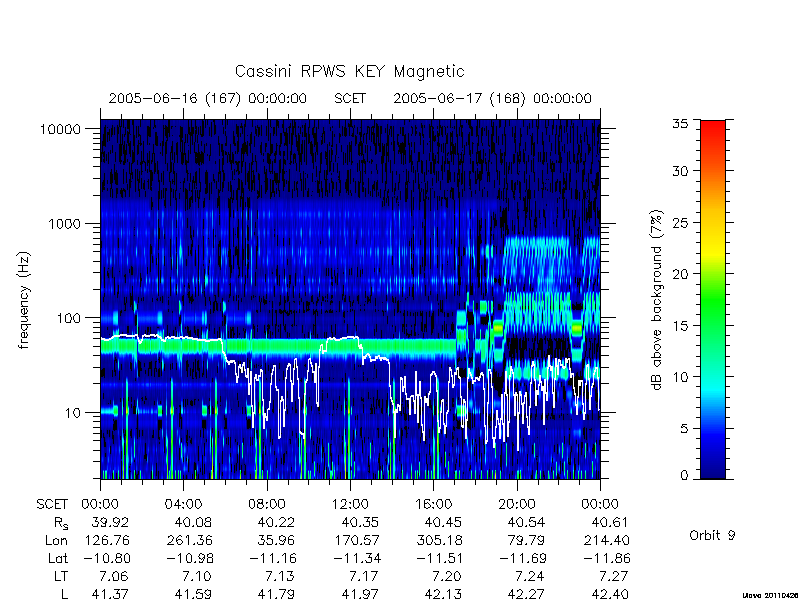Click the Lat value -11.16

click(x=272, y=558)
